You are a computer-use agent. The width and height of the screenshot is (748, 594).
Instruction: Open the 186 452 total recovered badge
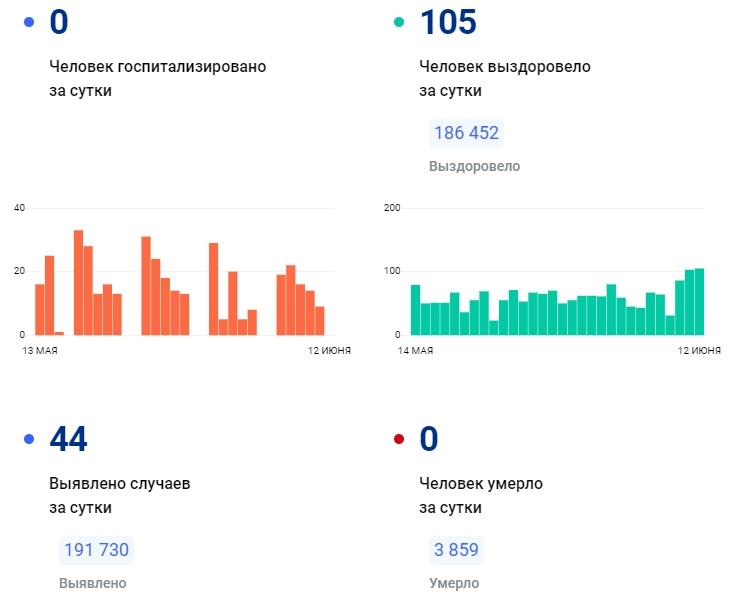(466, 133)
